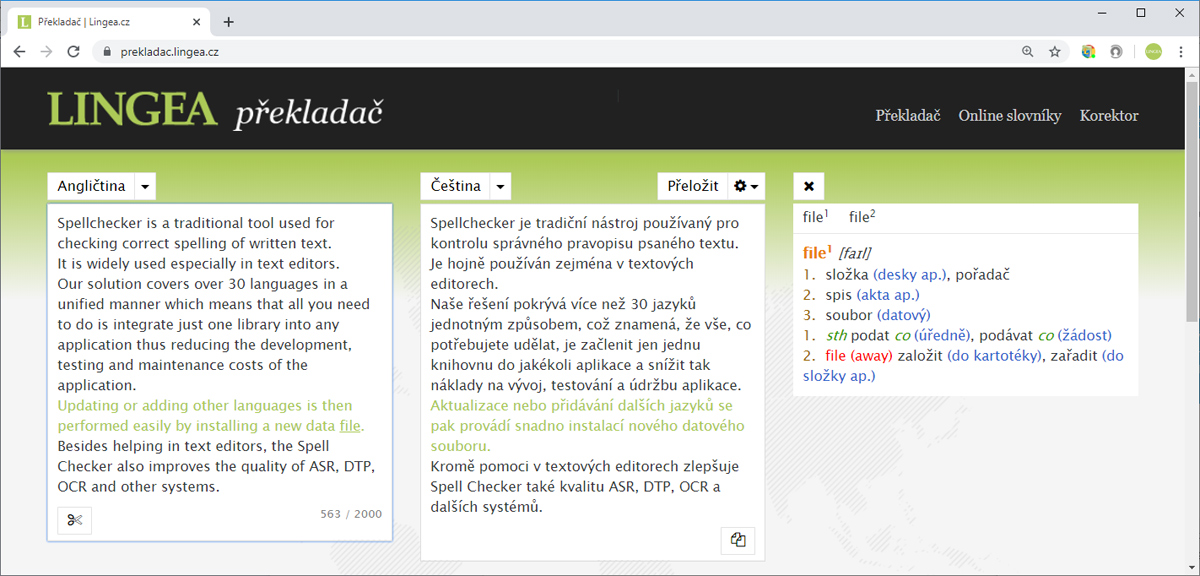Open the Online slovníky navigation link
1200x576 pixels.
1010,115
